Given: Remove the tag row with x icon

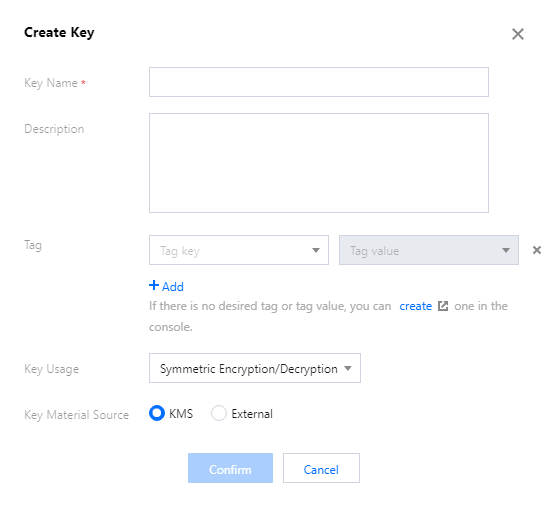Looking at the screenshot, I should pyautogui.click(x=536, y=250).
